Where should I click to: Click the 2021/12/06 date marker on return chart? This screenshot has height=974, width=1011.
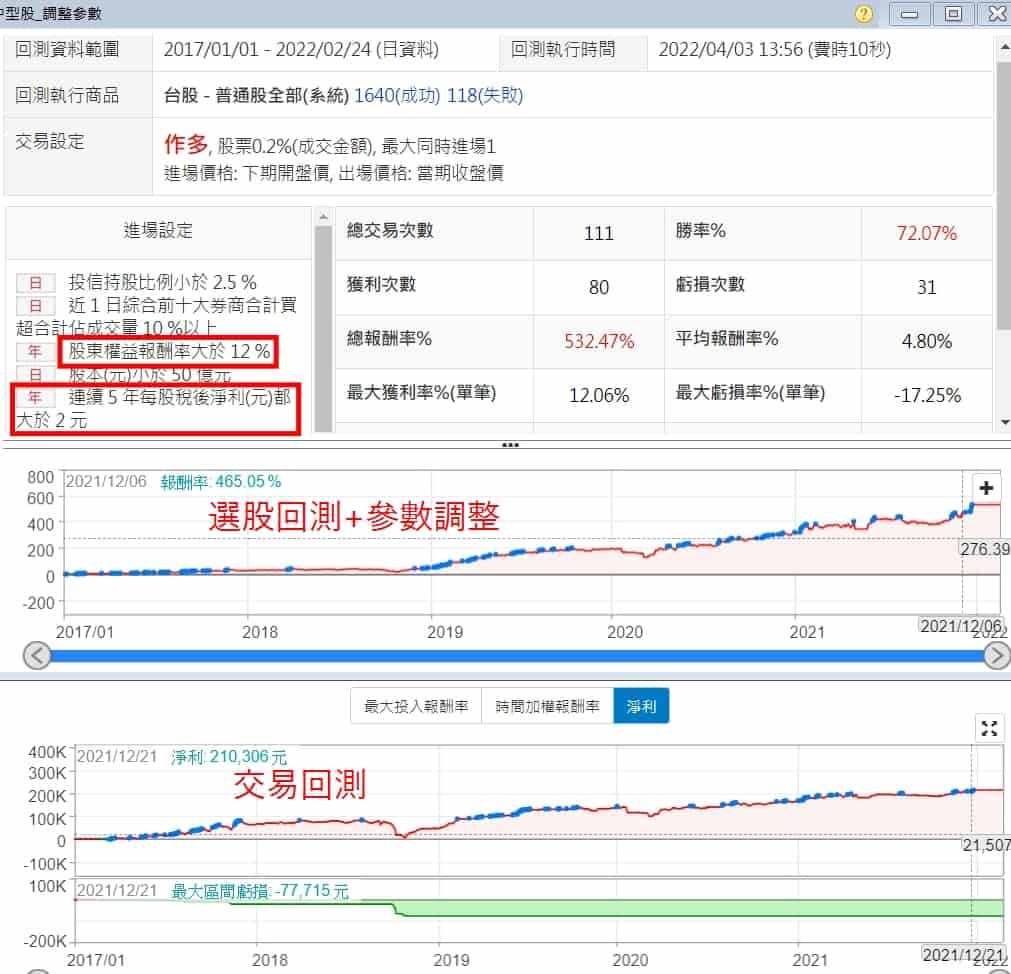point(959,624)
